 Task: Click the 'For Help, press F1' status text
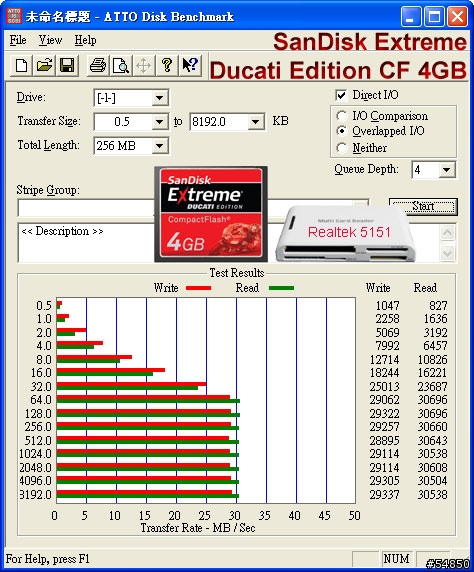pos(47,559)
